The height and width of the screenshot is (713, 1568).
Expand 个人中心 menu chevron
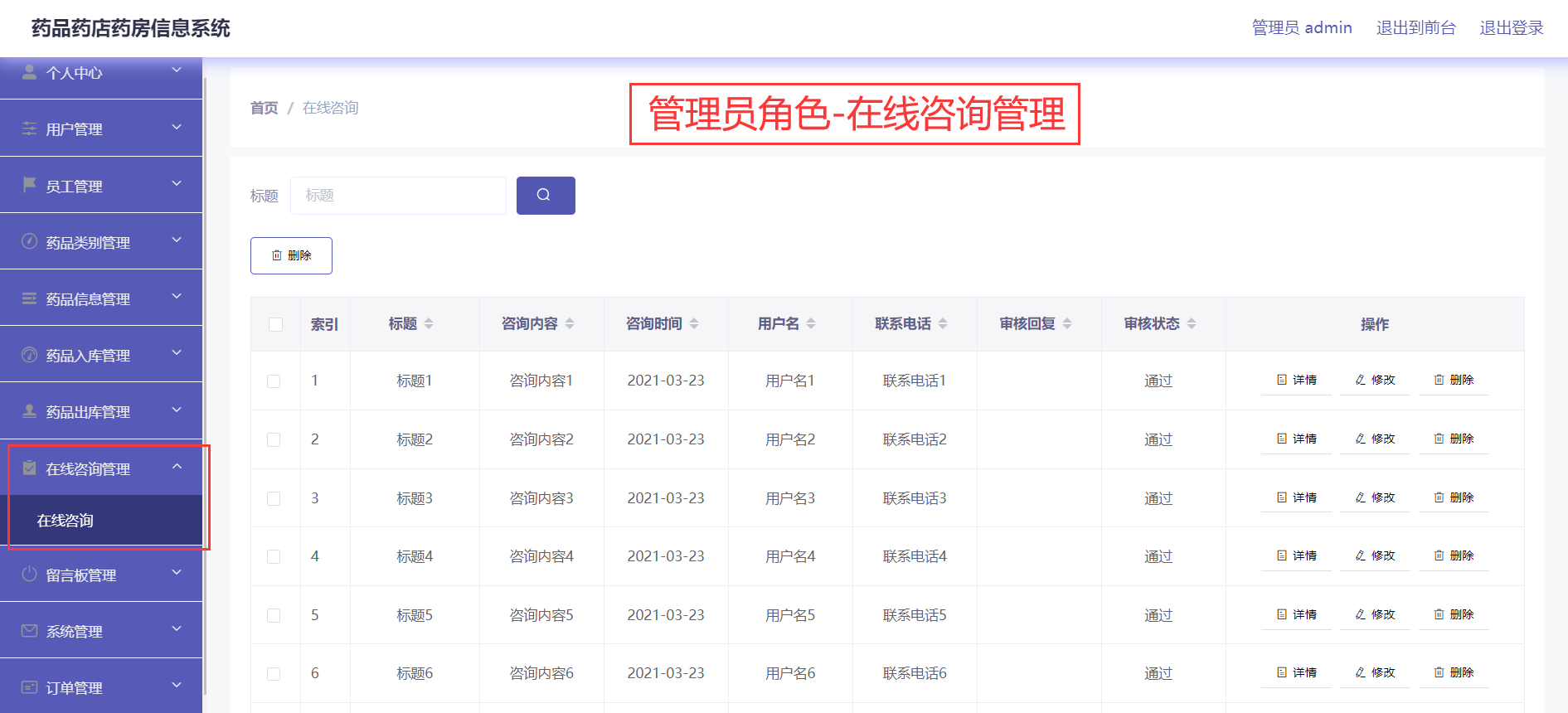(177, 70)
